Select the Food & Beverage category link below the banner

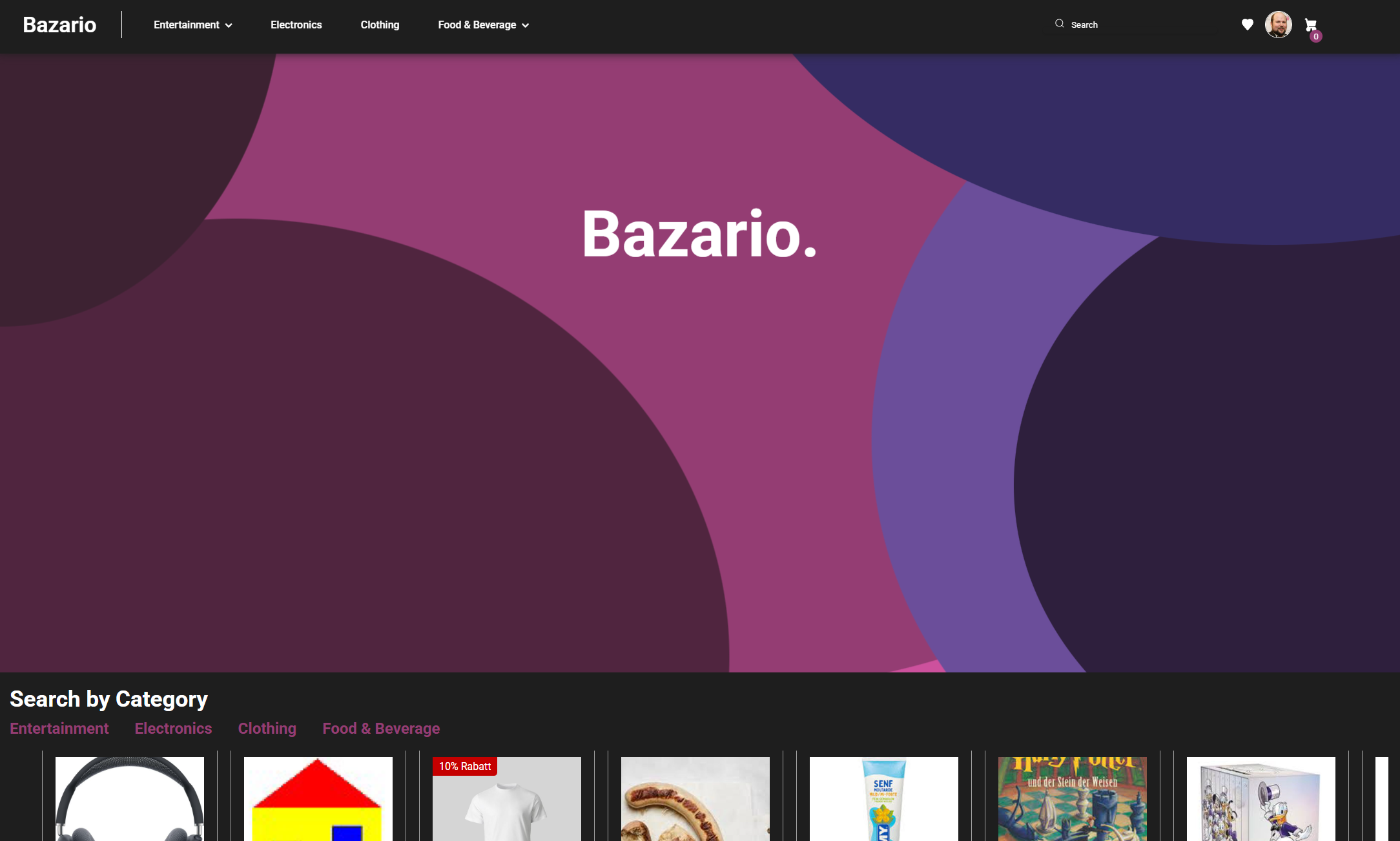click(381, 729)
